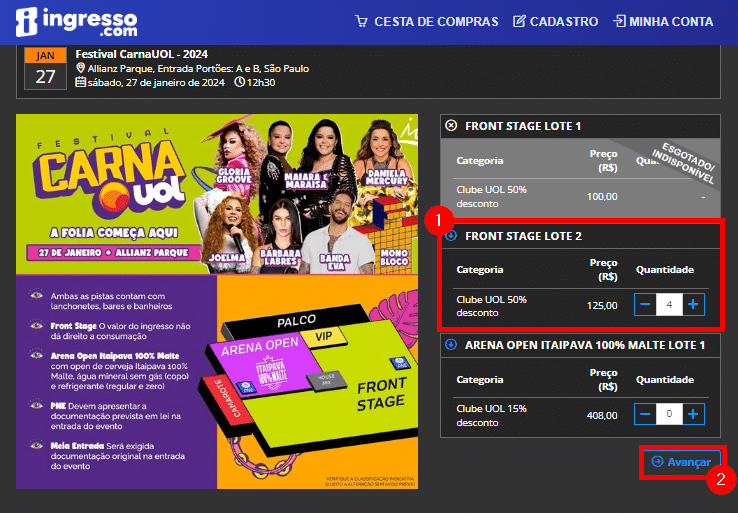Collapse Arena Open Itaipava Lote 1 section

click(x=451, y=345)
